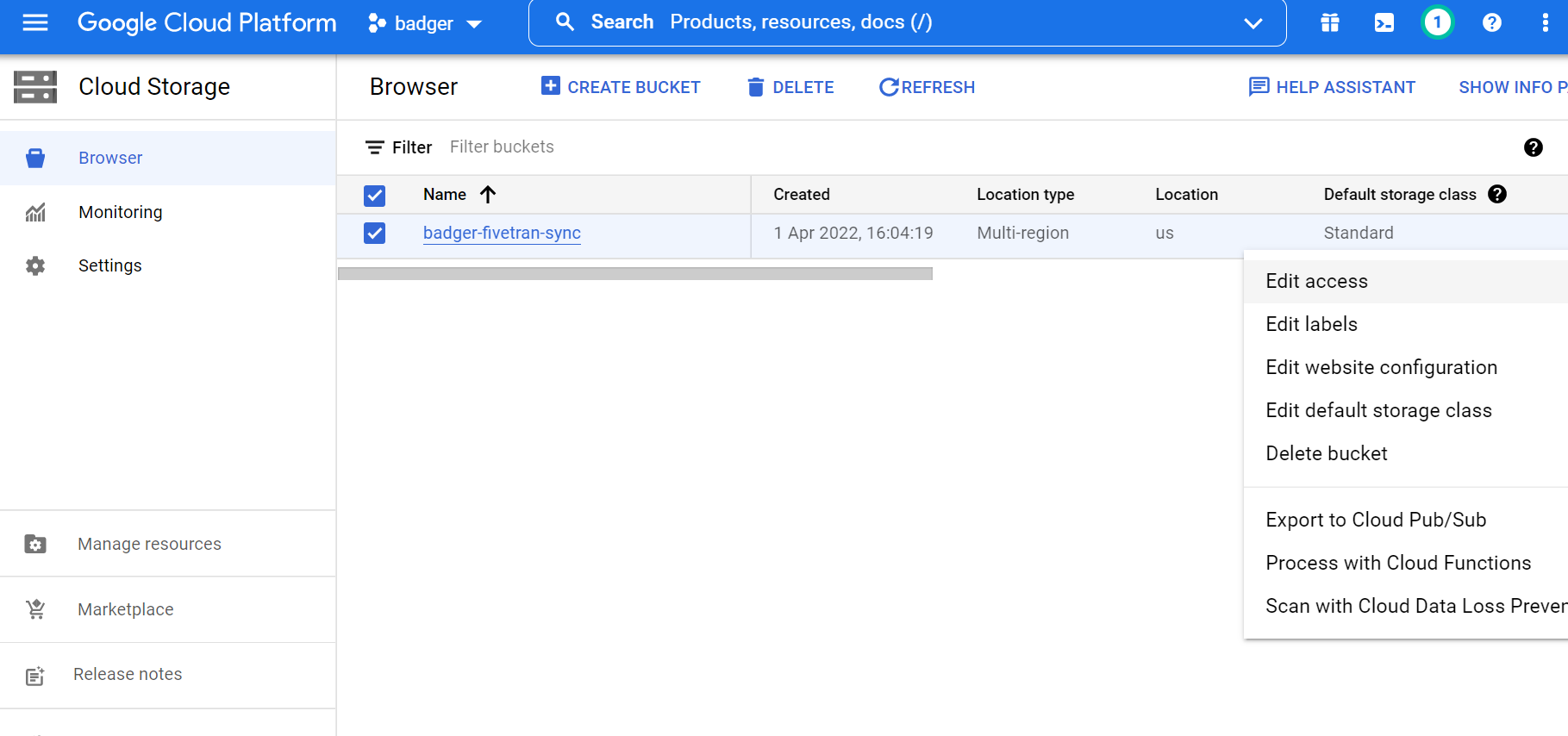Select Export to Cloud Pub/Sub menu item
This screenshot has width=1568, height=736.
(x=1406, y=520)
